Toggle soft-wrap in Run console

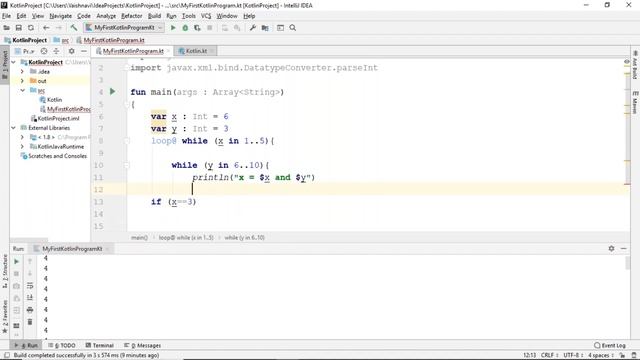tap(30, 286)
